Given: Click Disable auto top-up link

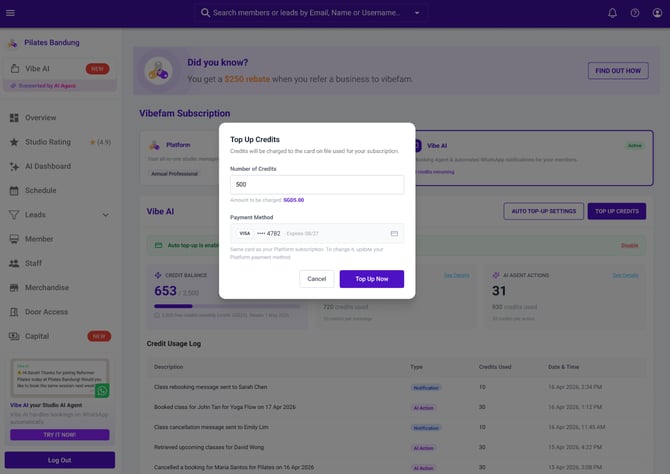Looking at the screenshot, I should click(x=629, y=245).
